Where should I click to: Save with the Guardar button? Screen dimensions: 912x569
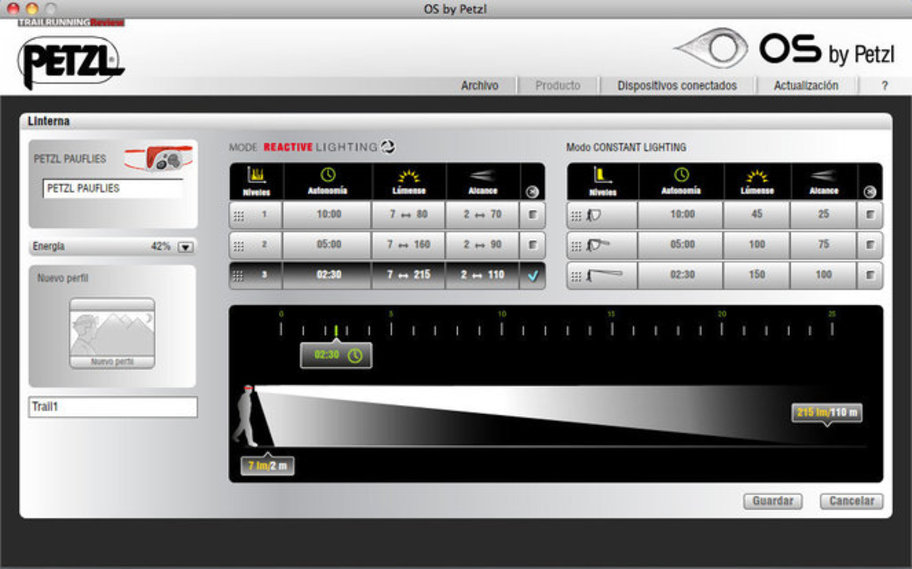click(772, 501)
